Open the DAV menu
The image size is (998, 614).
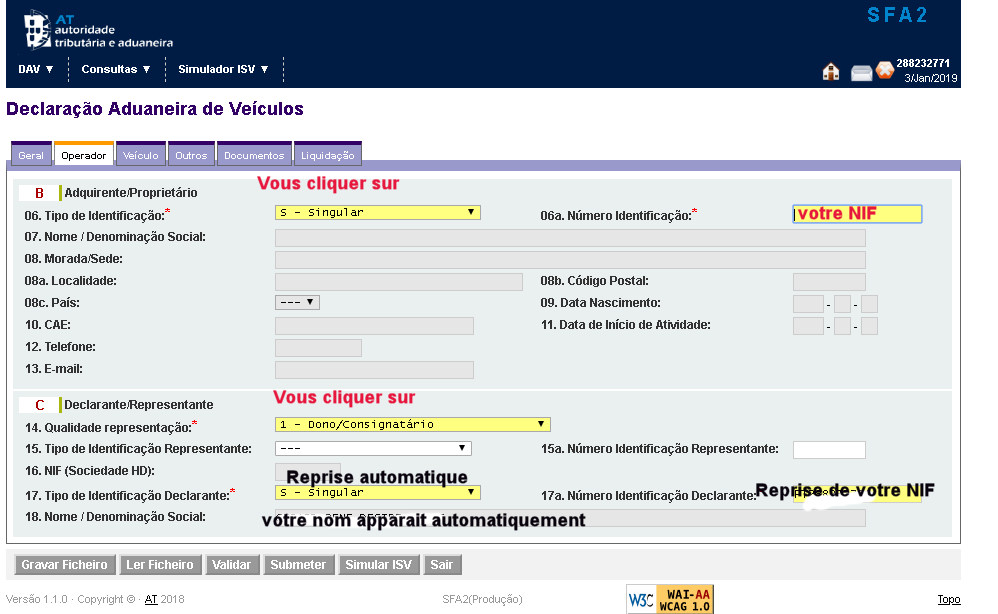click(36, 69)
